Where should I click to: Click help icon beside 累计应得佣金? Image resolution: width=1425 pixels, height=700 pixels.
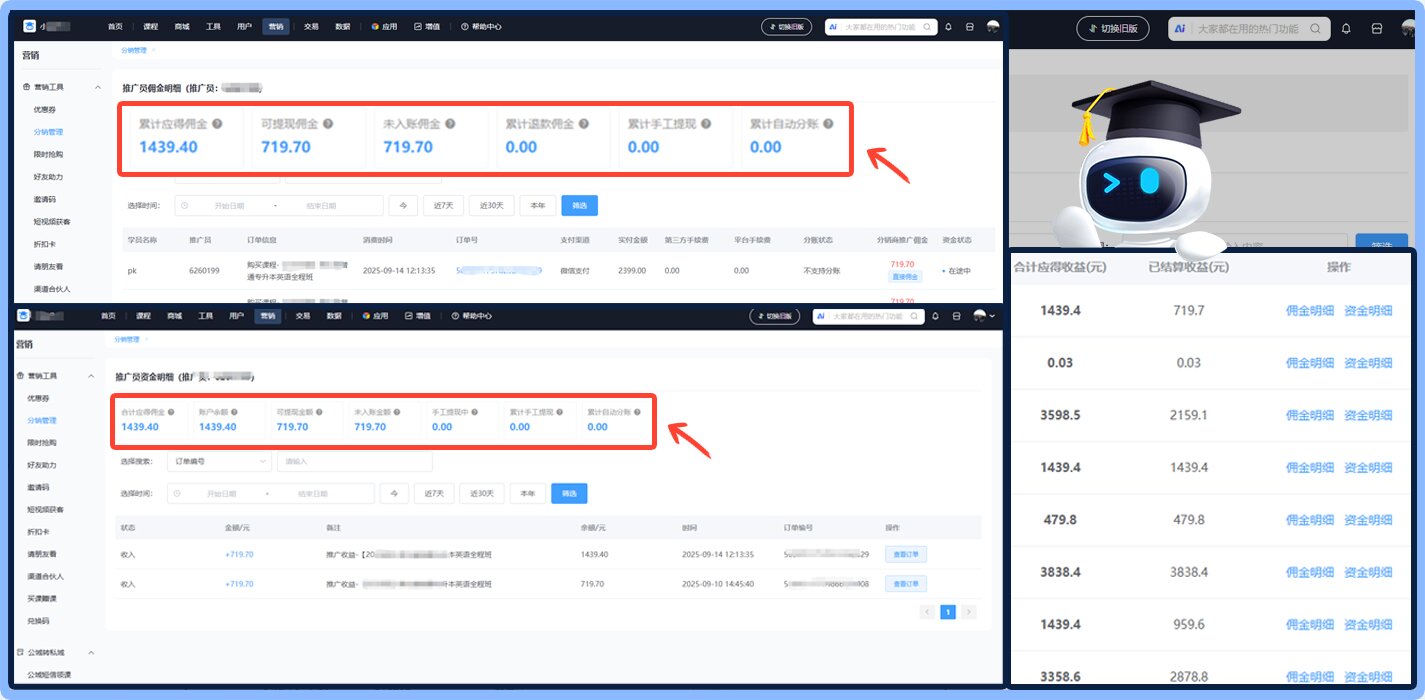[217, 124]
